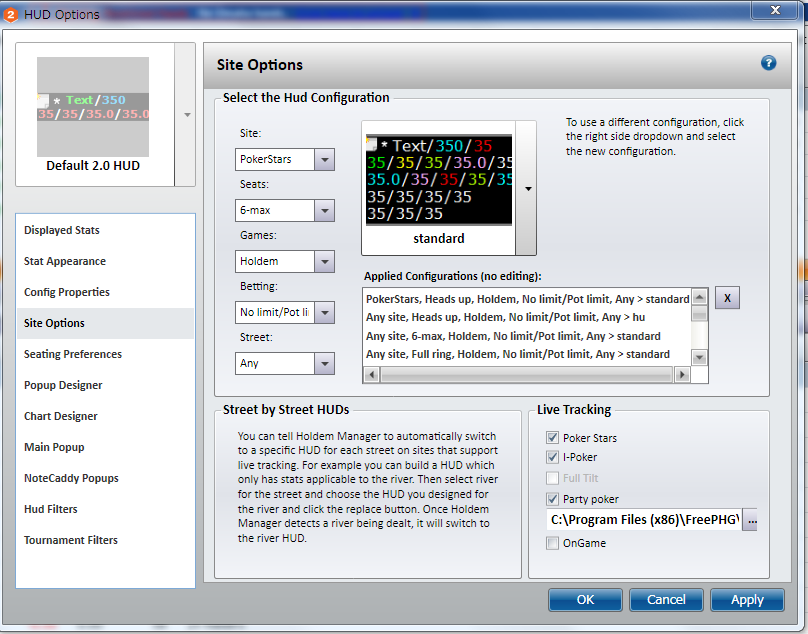This screenshot has width=808, height=634.
Task: Click the Default 2.0 HUD preview thumbnail
Action: (x=93, y=107)
